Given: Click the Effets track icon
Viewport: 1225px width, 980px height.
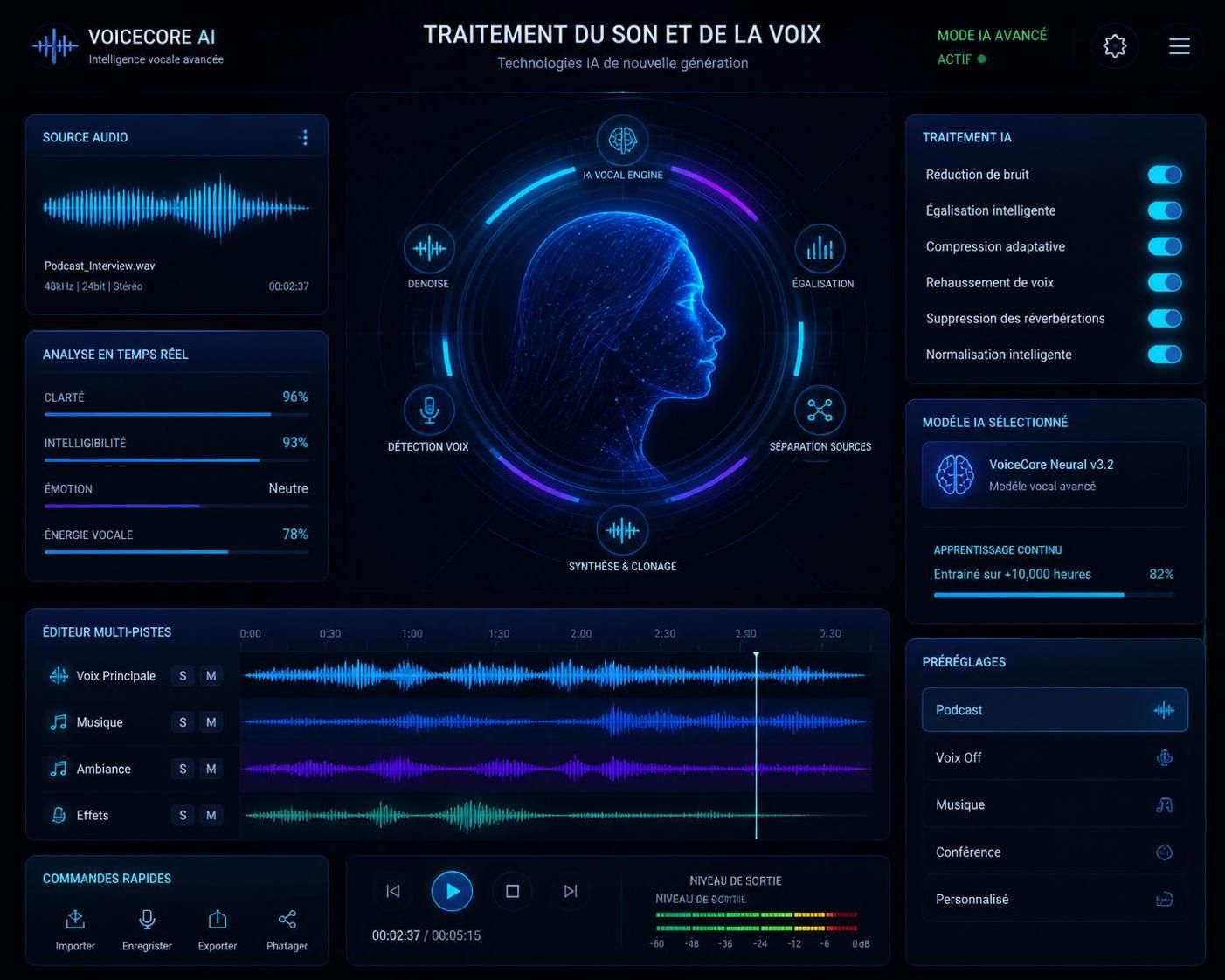Looking at the screenshot, I should [59, 815].
